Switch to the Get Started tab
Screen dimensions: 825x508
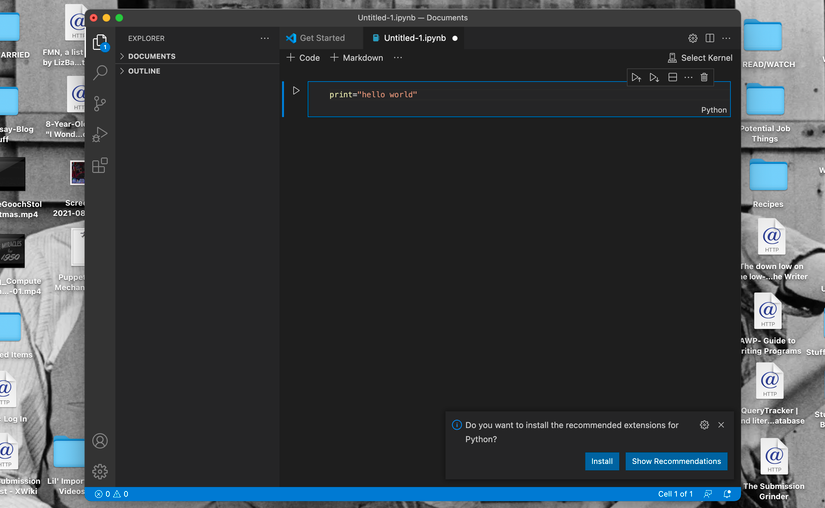[x=321, y=38]
